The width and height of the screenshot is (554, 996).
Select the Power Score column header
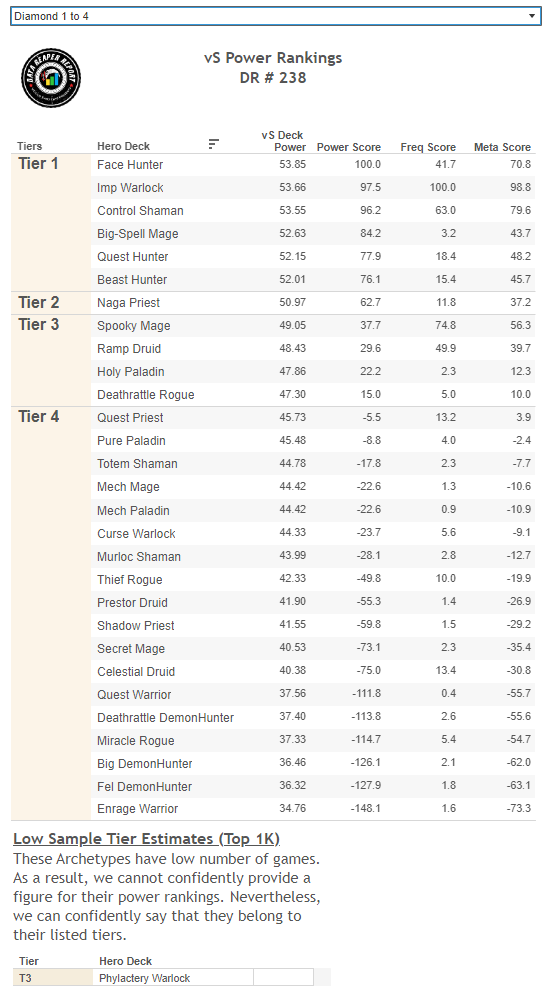pyautogui.click(x=349, y=147)
